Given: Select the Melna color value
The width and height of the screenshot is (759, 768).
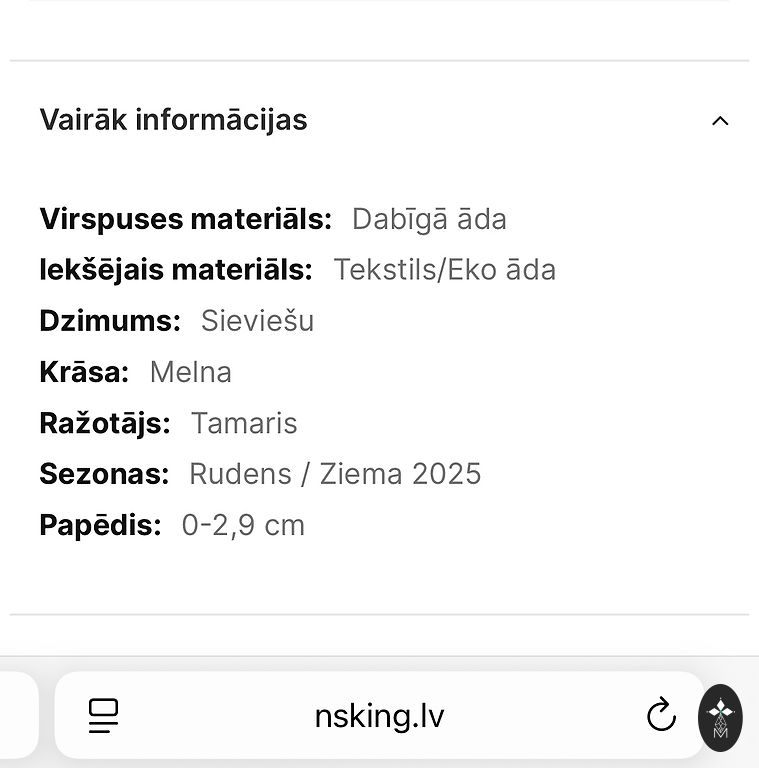Looking at the screenshot, I should pyautogui.click(x=190, y=372).
